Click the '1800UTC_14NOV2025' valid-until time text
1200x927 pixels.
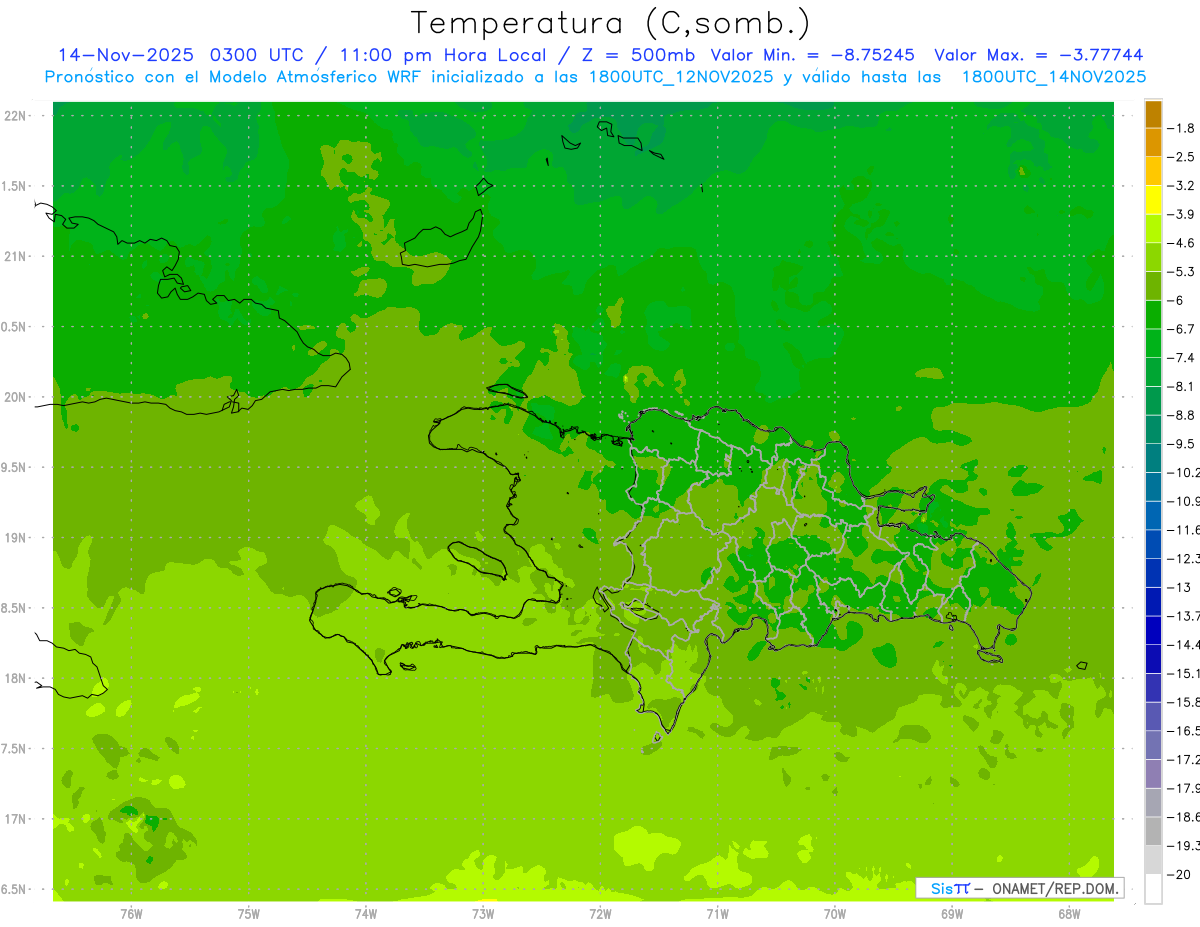[1053, 77]
